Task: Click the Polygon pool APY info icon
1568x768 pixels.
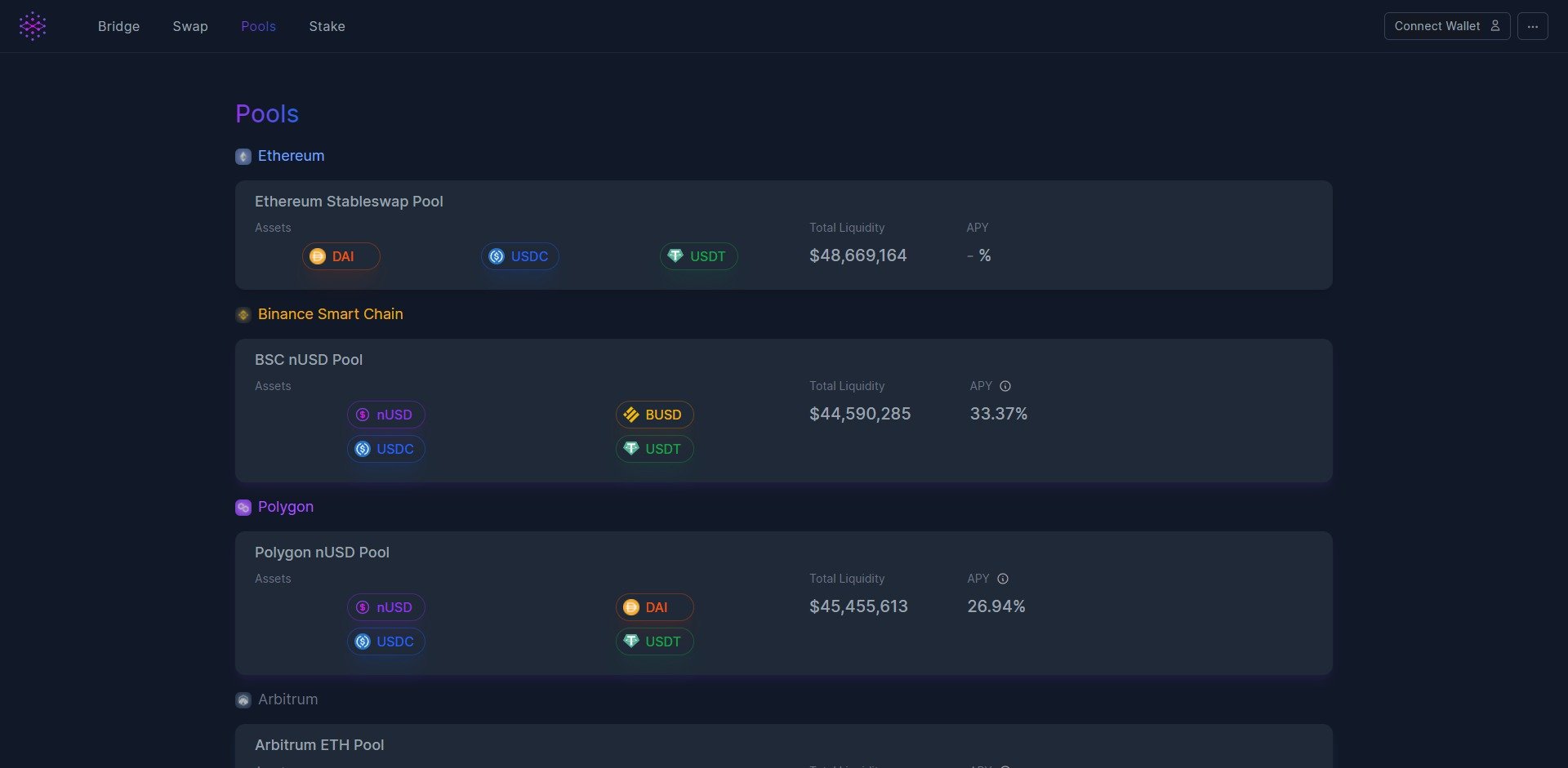Action: 1003,579
